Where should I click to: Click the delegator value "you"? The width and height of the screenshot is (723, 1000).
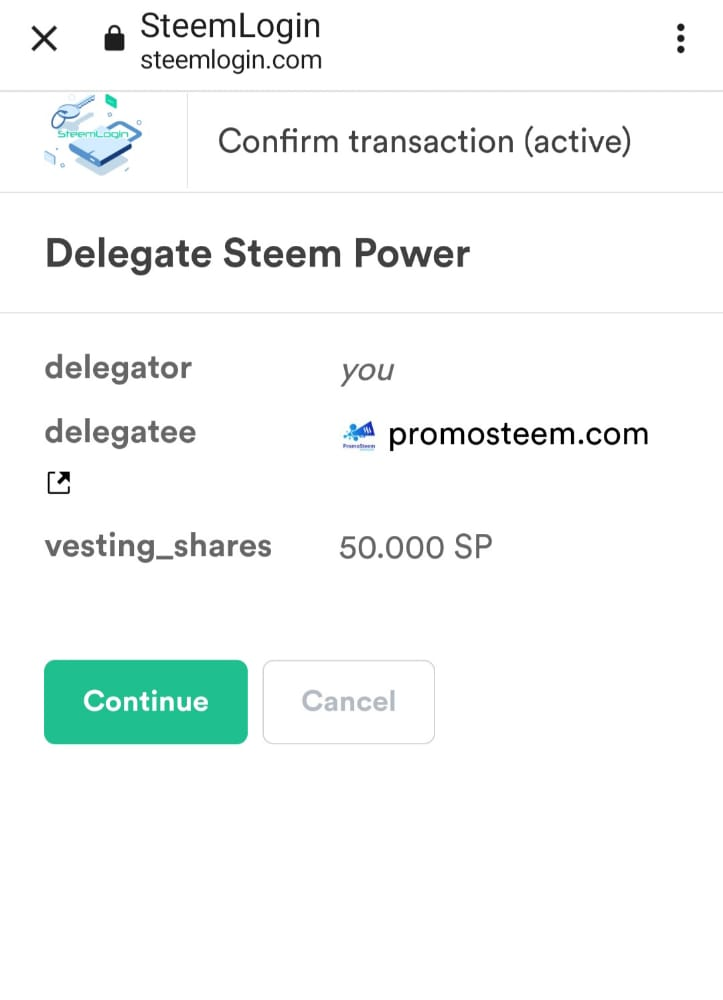[367, 371]
